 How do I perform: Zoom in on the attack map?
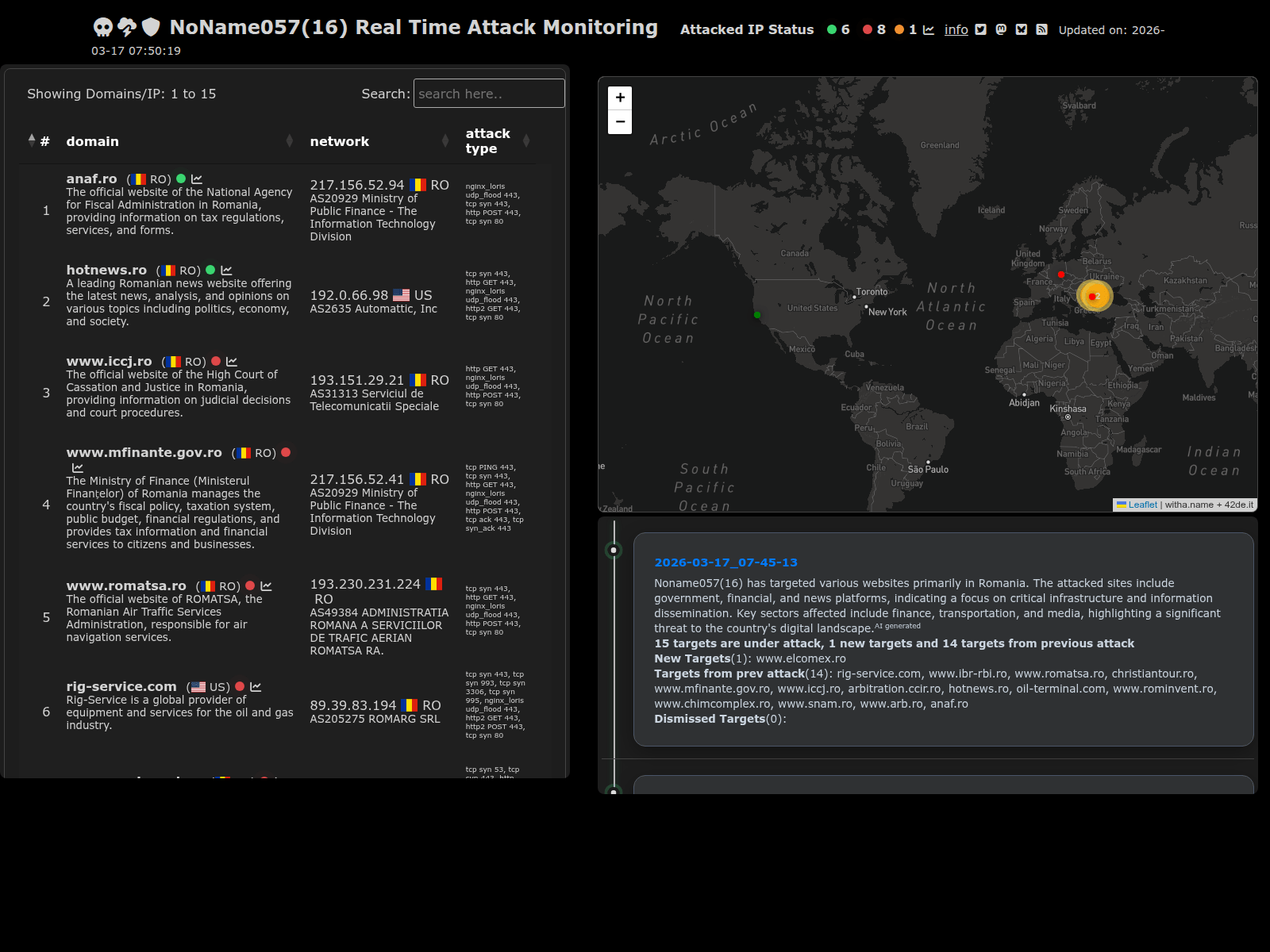[x=620, y=98]
